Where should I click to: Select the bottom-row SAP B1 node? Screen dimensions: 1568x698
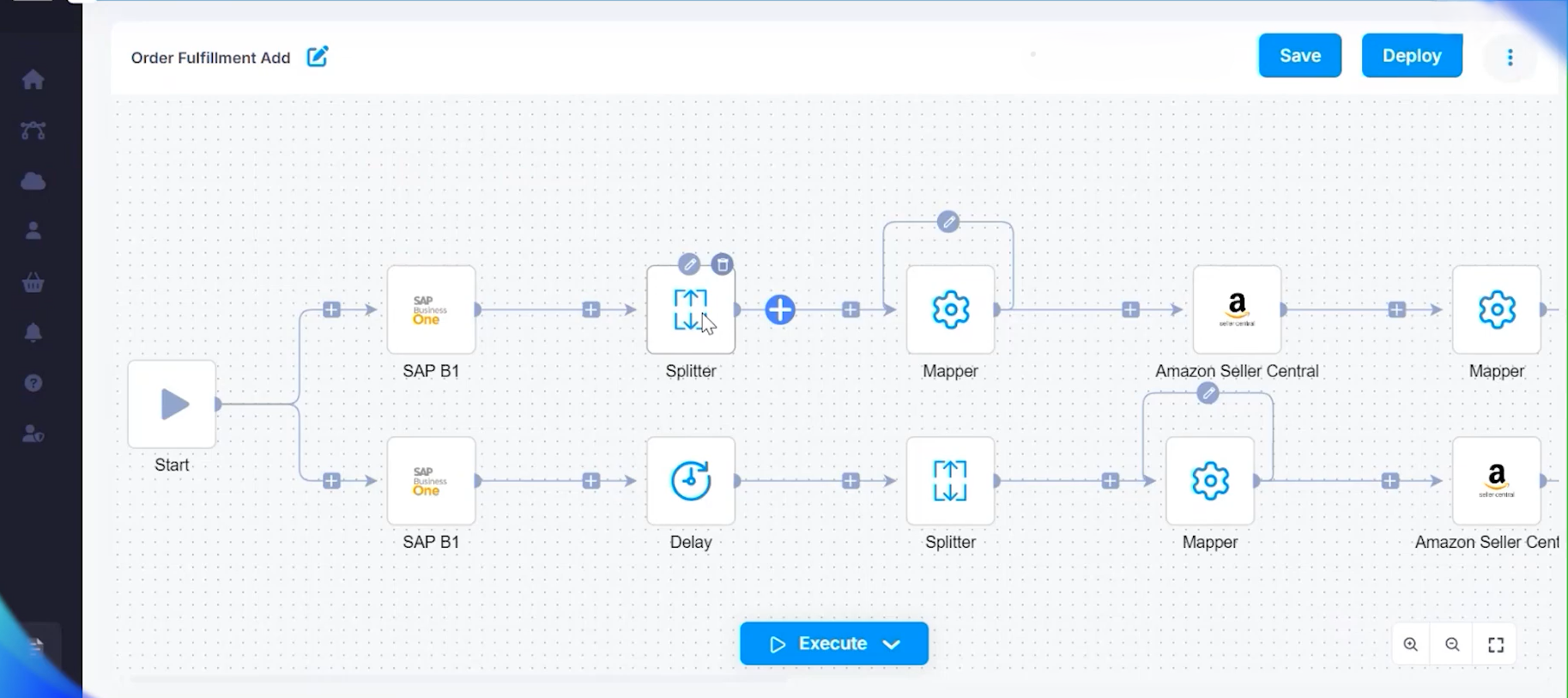tap(431, 481)
